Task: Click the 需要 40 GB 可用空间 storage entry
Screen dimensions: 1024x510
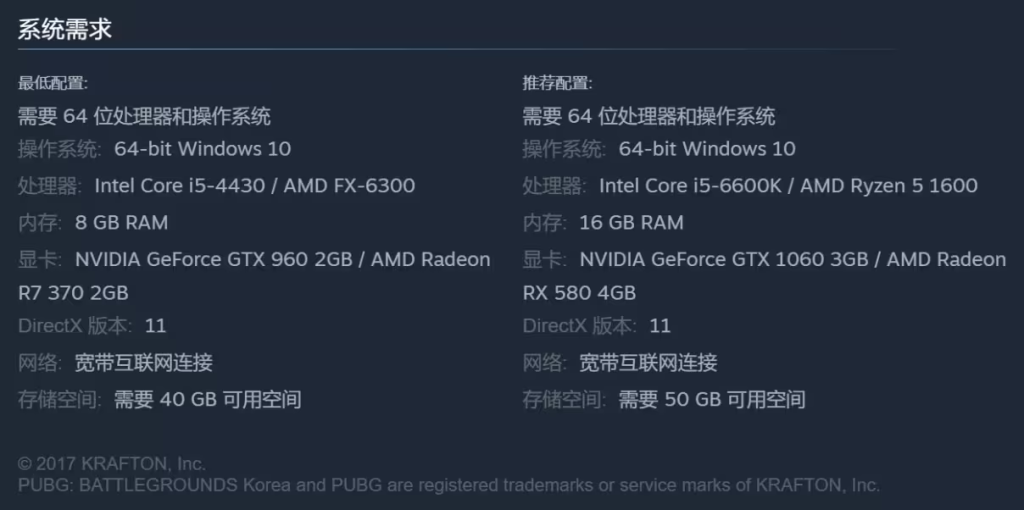Action: [208, 399]
